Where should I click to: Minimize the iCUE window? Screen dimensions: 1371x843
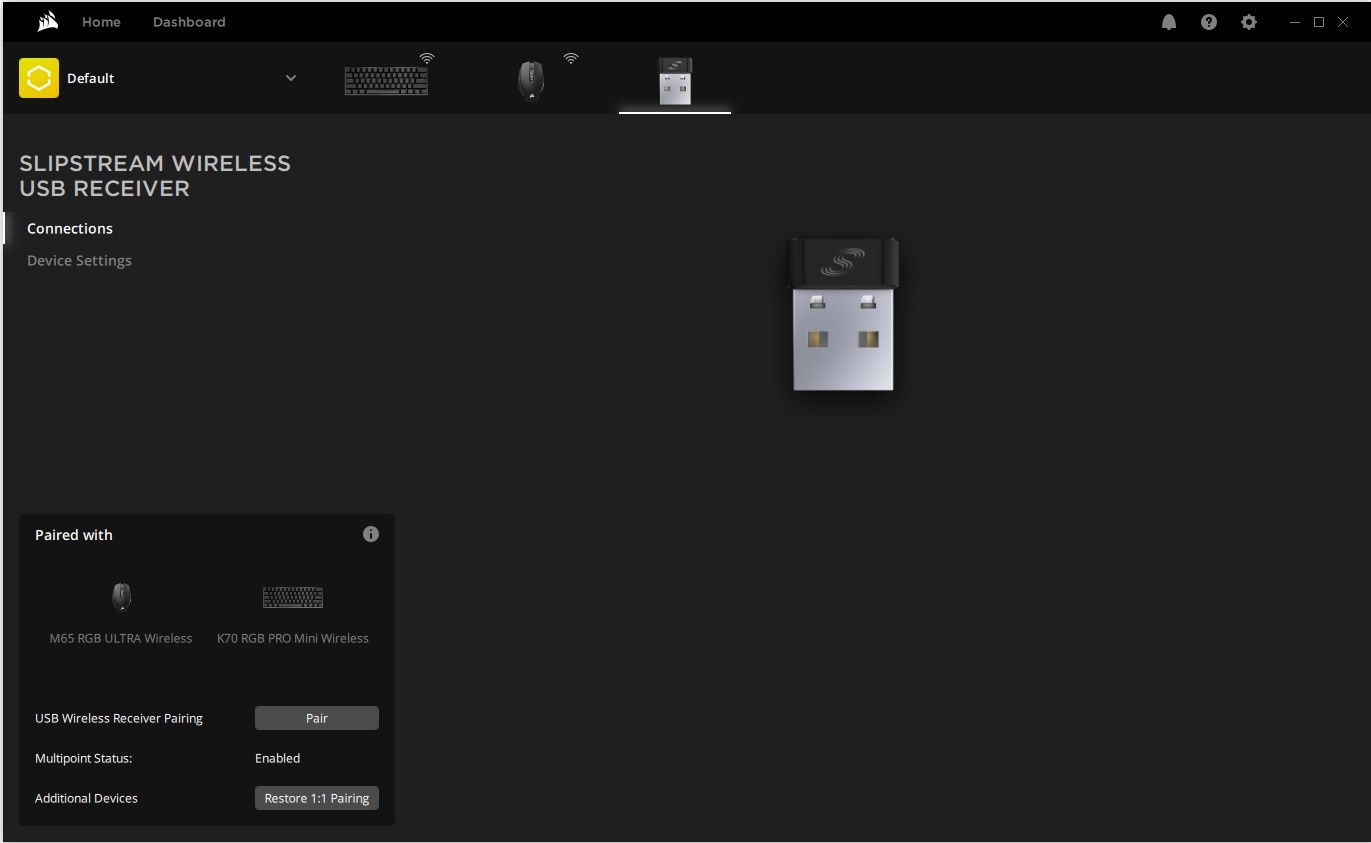click(1295, 22)
